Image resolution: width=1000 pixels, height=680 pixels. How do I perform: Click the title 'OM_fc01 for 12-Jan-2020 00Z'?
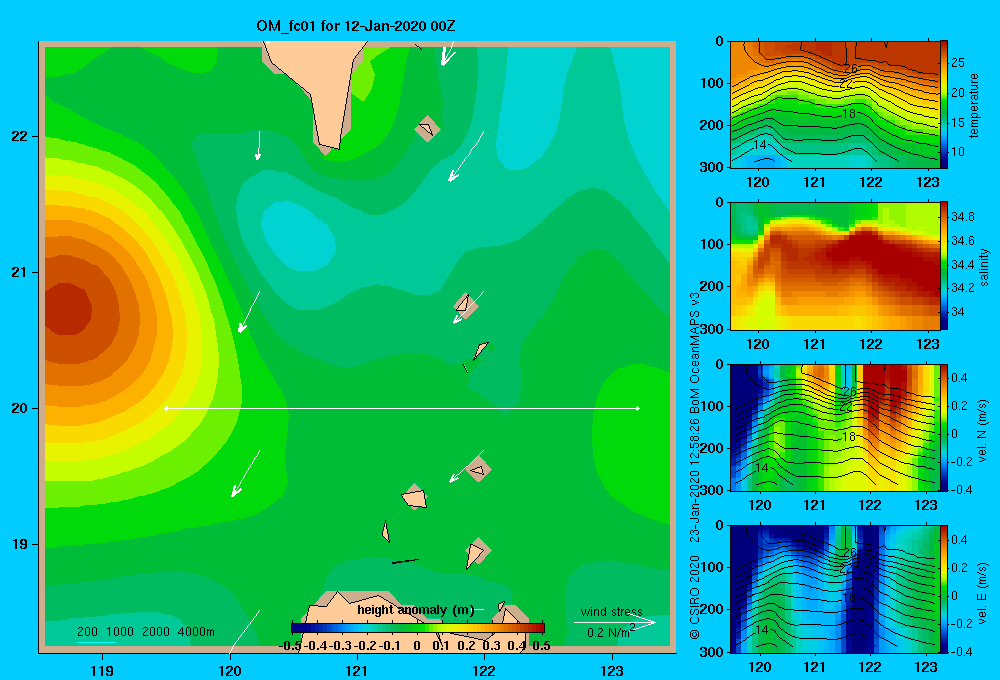[356, 26]
